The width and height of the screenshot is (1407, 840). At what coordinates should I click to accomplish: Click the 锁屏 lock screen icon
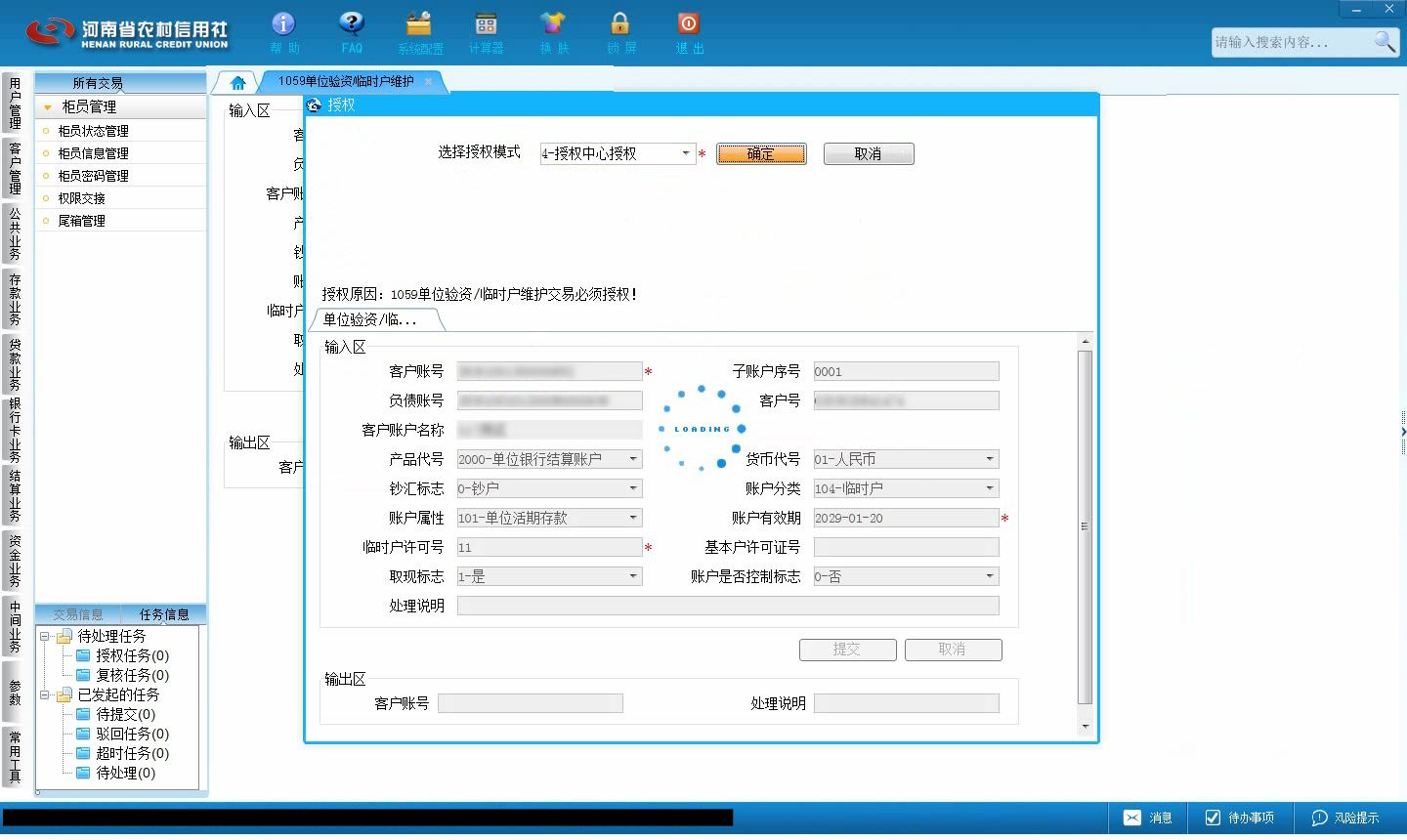point(620,32)
